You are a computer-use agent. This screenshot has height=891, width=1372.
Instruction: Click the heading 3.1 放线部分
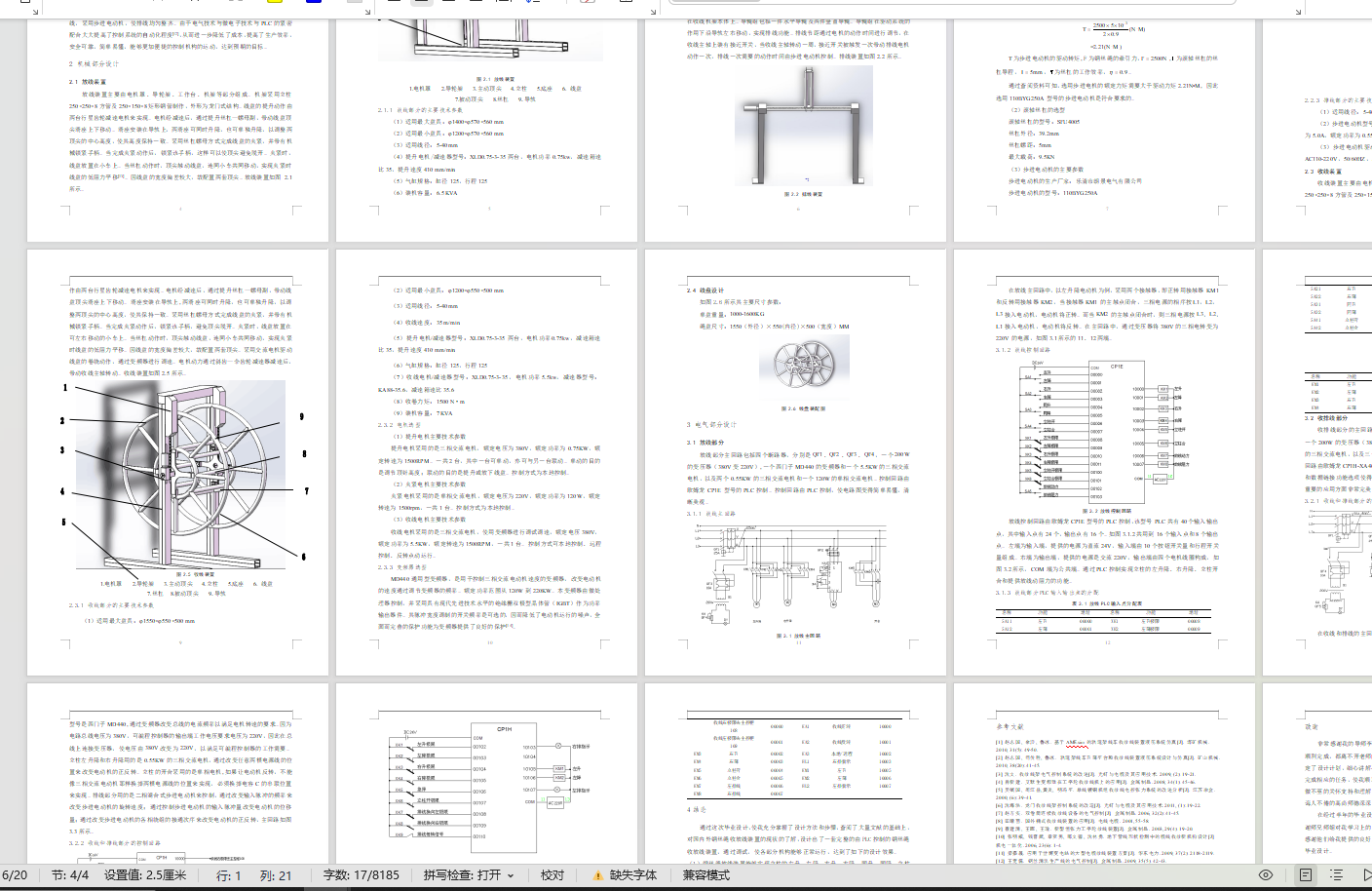(707, 443)
